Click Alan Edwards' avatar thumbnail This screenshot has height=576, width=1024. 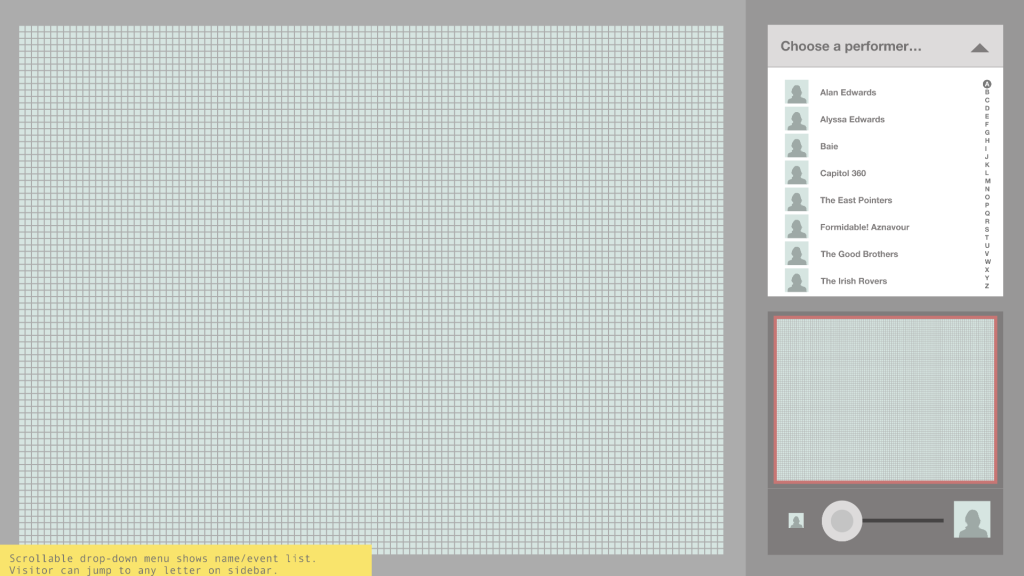point(796,92)
